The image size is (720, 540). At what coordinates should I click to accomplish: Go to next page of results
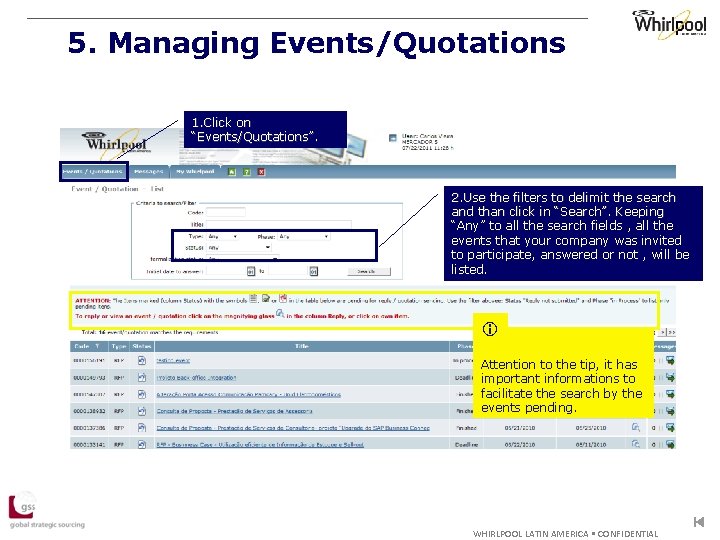click(x=663, y=332)
